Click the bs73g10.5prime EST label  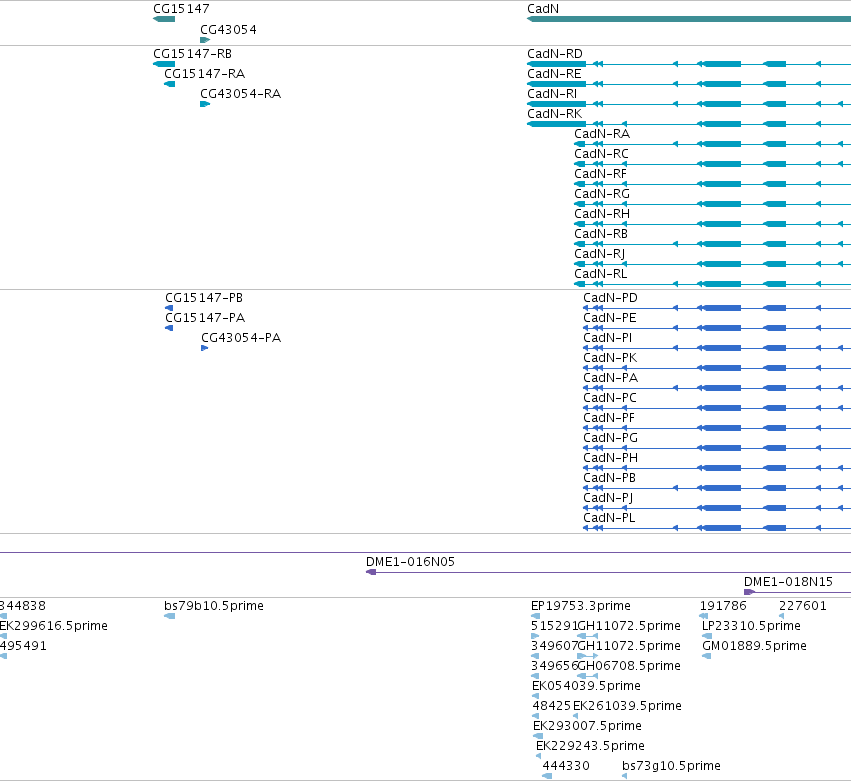(x=671, y=766)
